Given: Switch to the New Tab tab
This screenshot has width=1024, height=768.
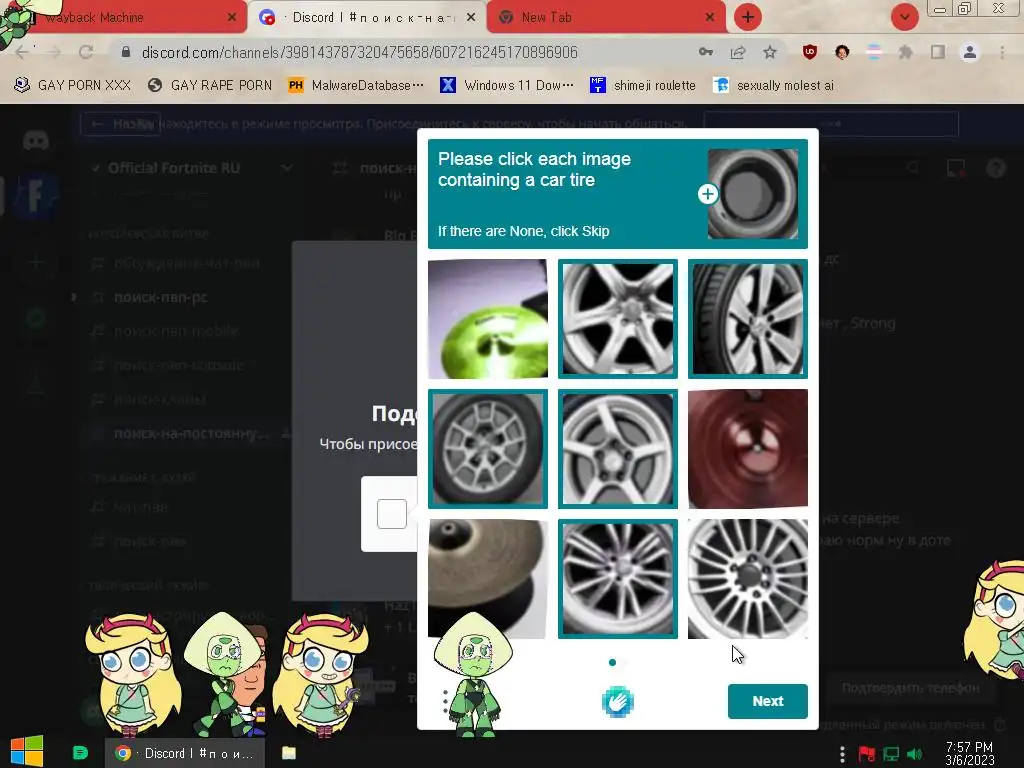Looking at the screenshot, I should click(x=606, y=17).
